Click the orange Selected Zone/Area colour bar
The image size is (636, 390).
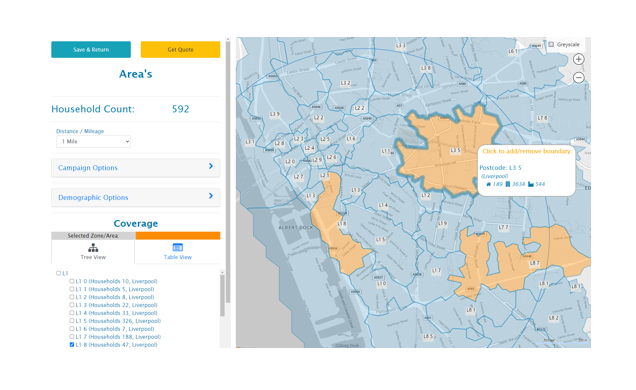(x=178, y=236)
